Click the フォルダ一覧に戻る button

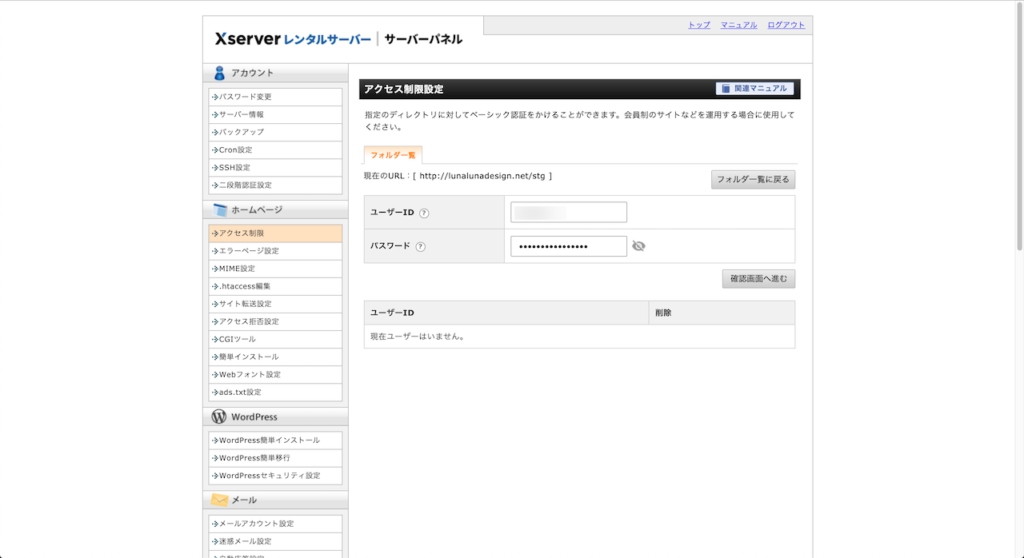[753, 180]
